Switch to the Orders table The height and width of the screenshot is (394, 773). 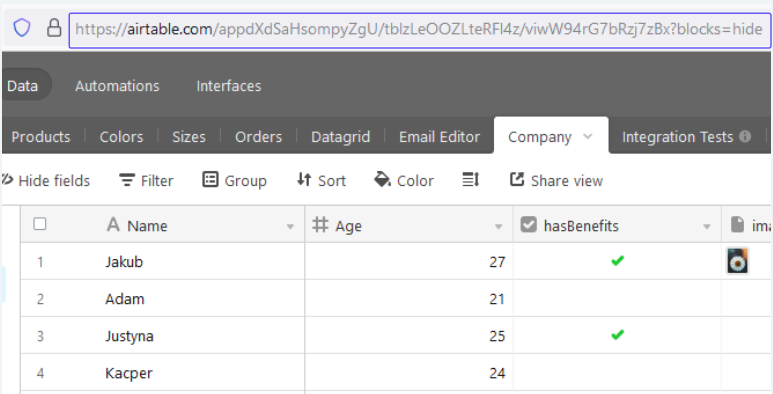coord(258,137)
